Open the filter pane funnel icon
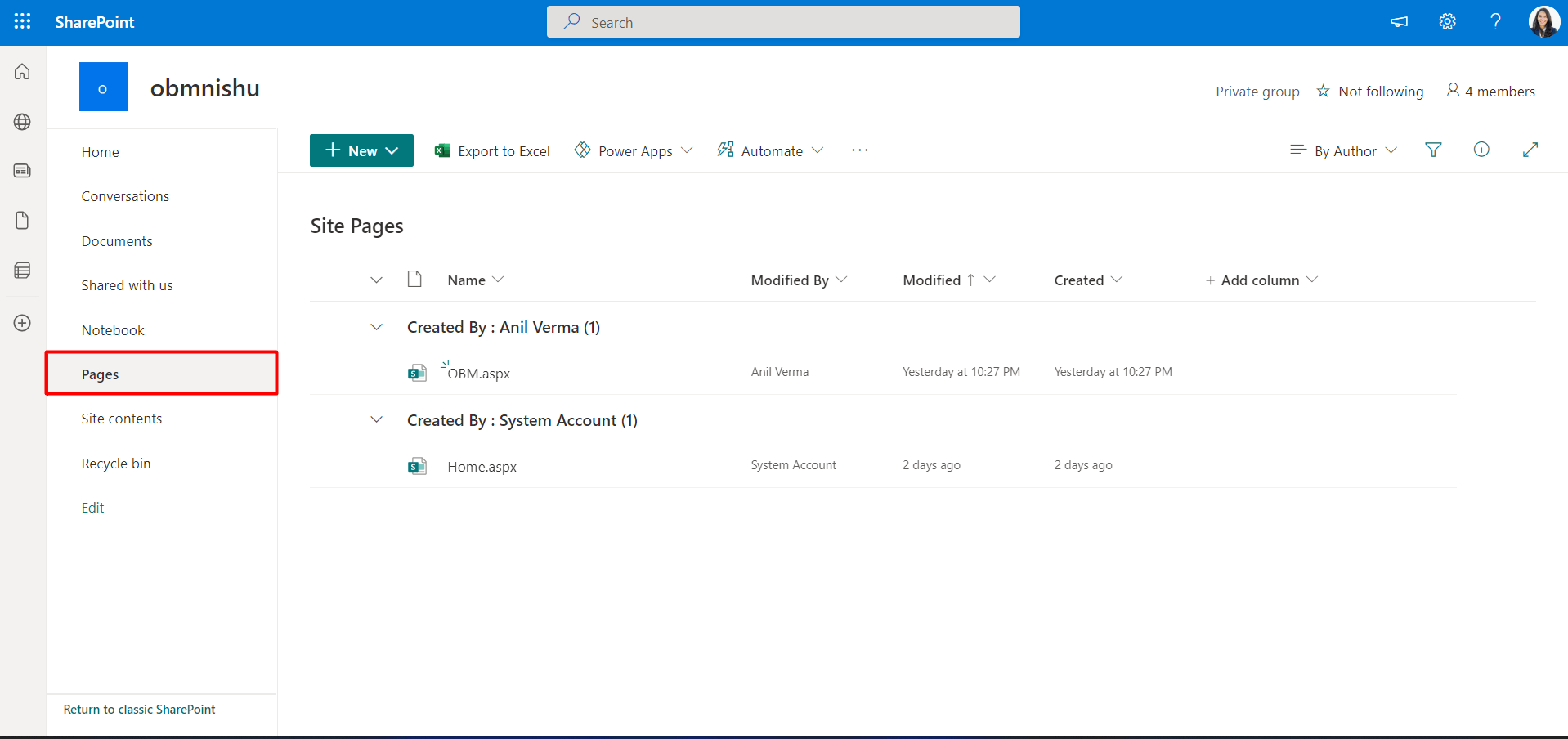The width and height of the screenshot is (1568, 739). [x=1433, y=150]
